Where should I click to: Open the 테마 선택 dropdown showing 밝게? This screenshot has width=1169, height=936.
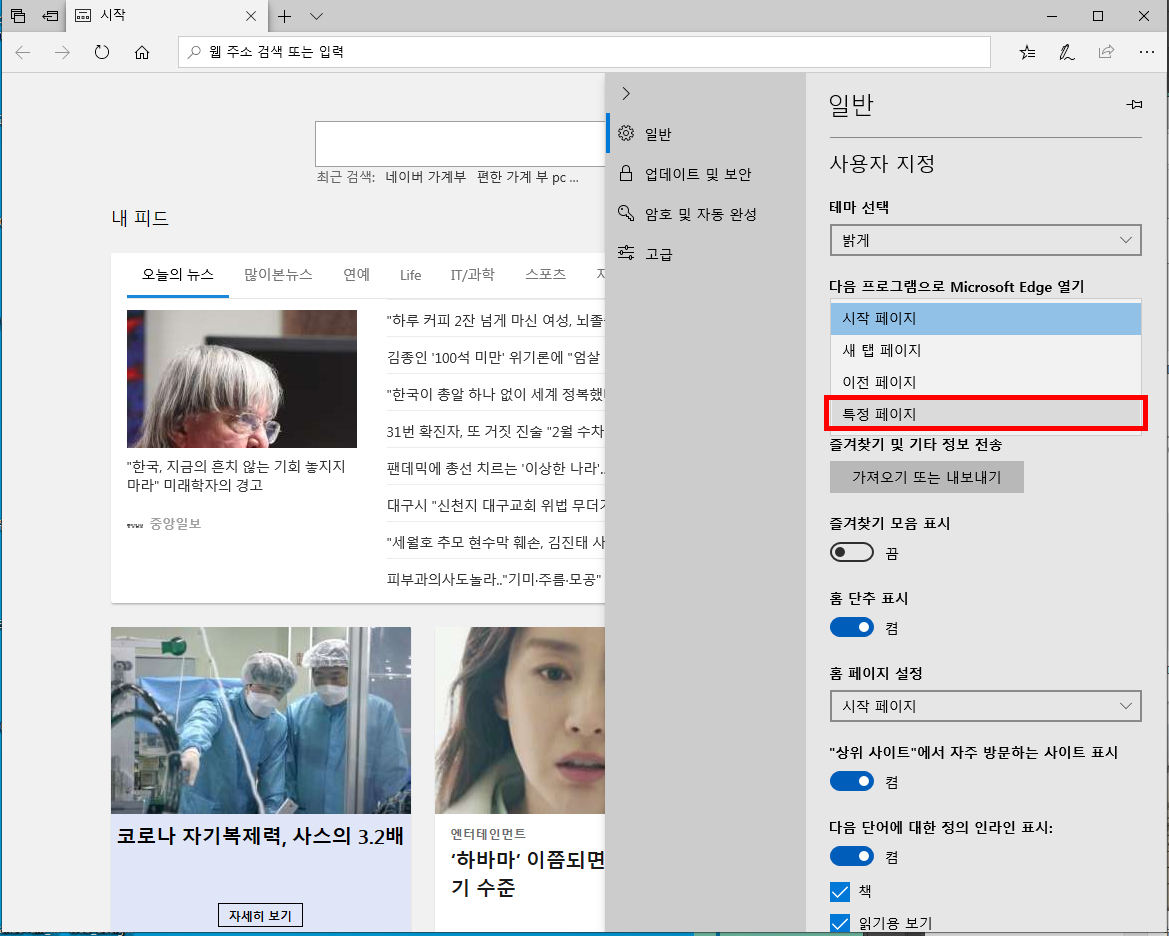(985, 240)
